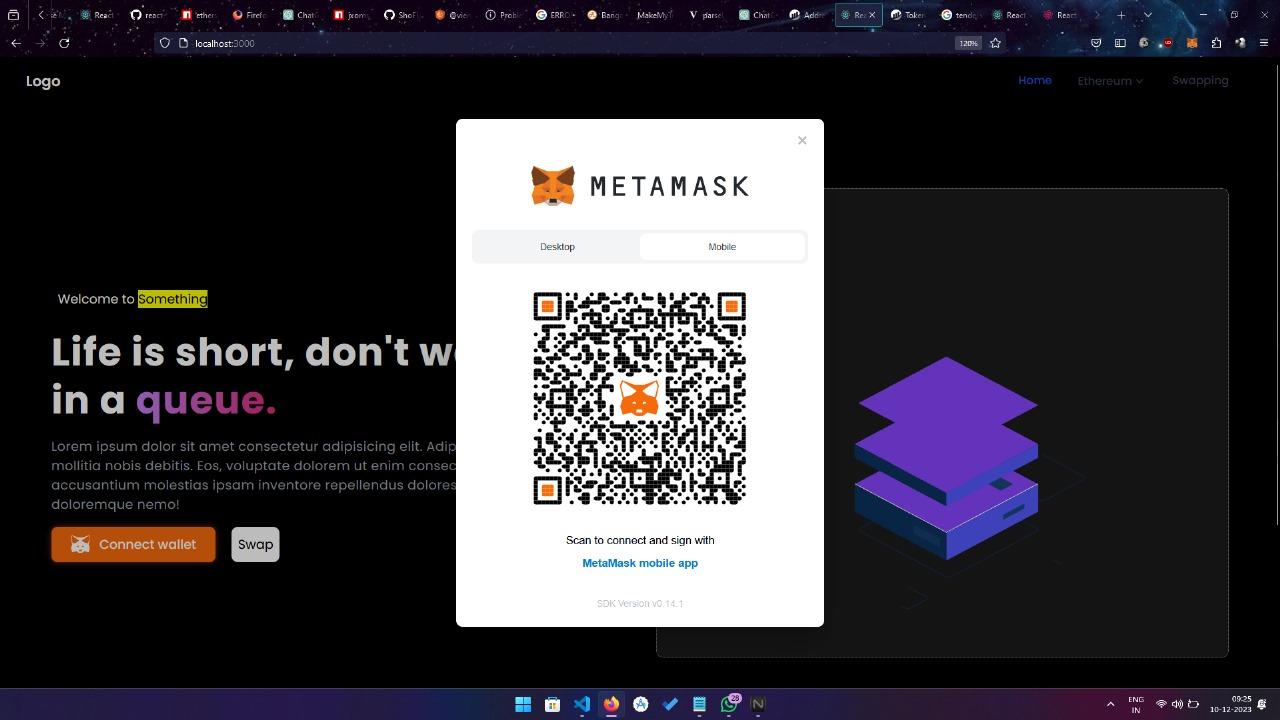
Task: Click the Swap button
Action: pos(255,544)
